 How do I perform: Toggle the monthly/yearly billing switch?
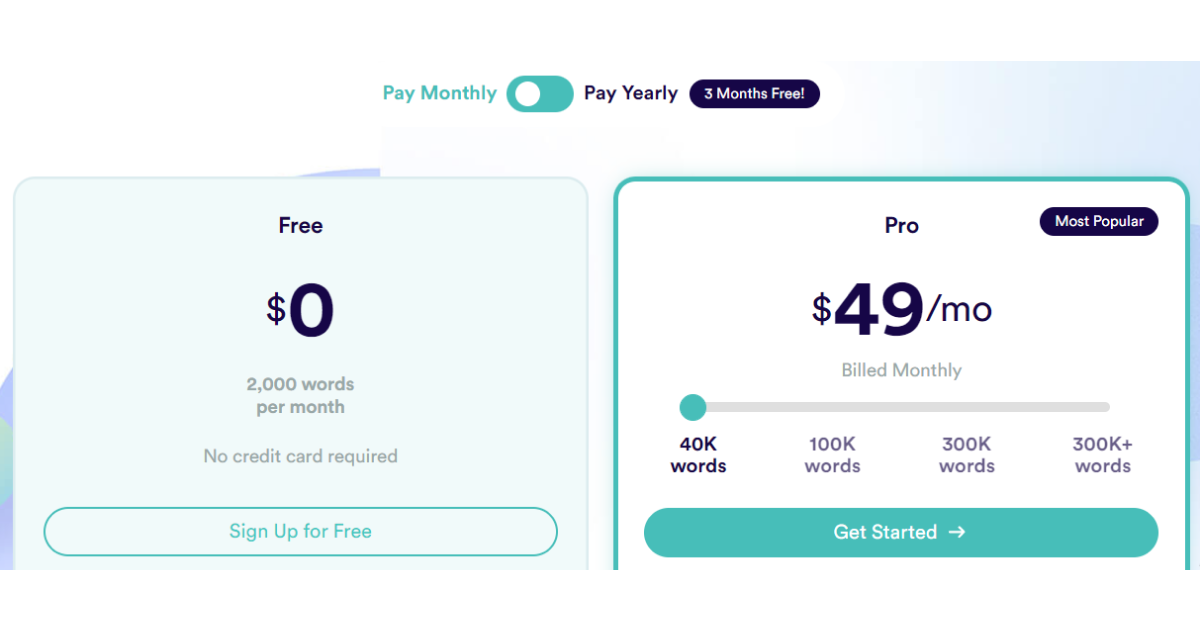coord(539,93)
